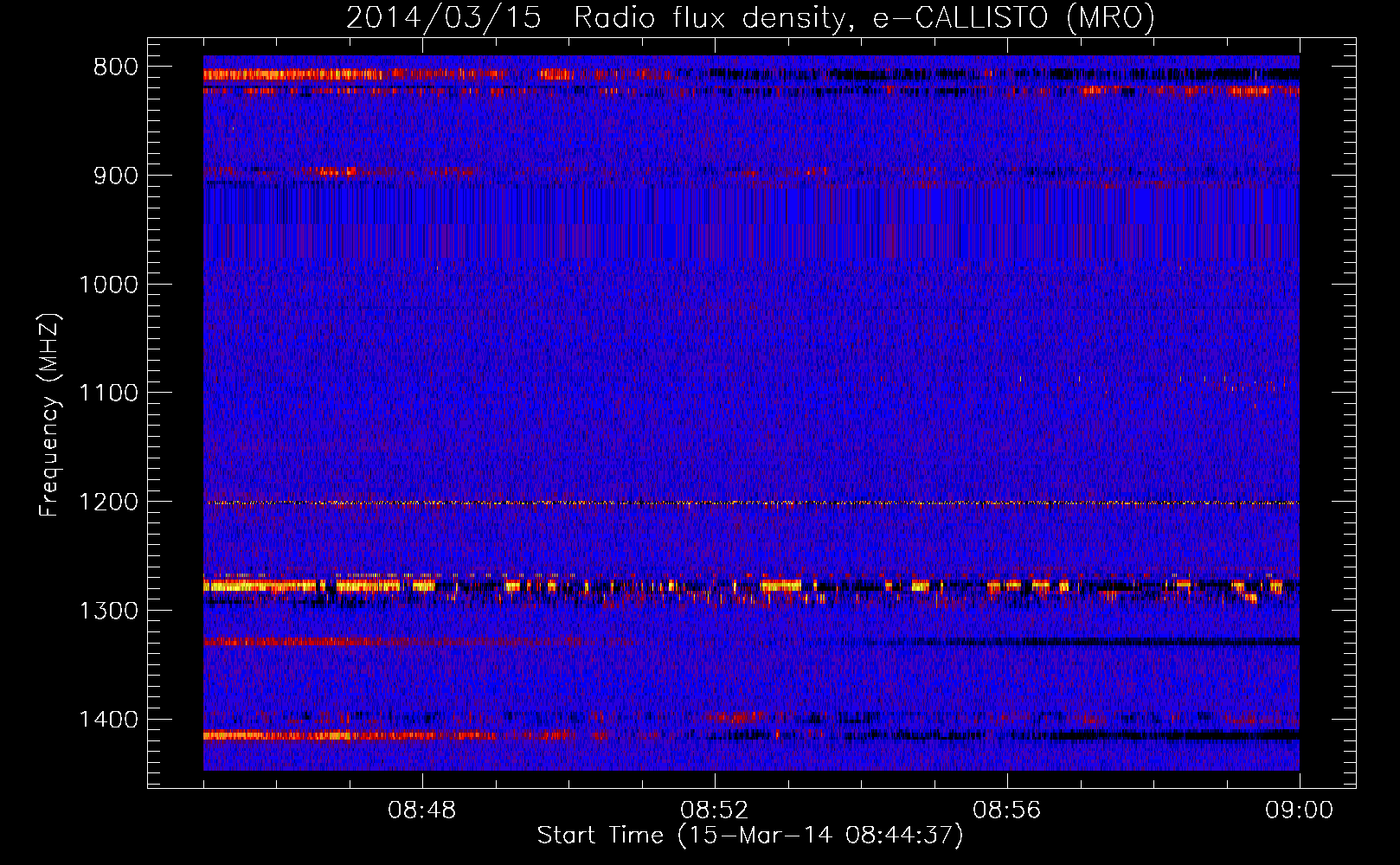Image resolution: width=1400 pixels, height=865 pixels.
Task: Click the 1100 frequency tick label
Action: click(109, 394)
